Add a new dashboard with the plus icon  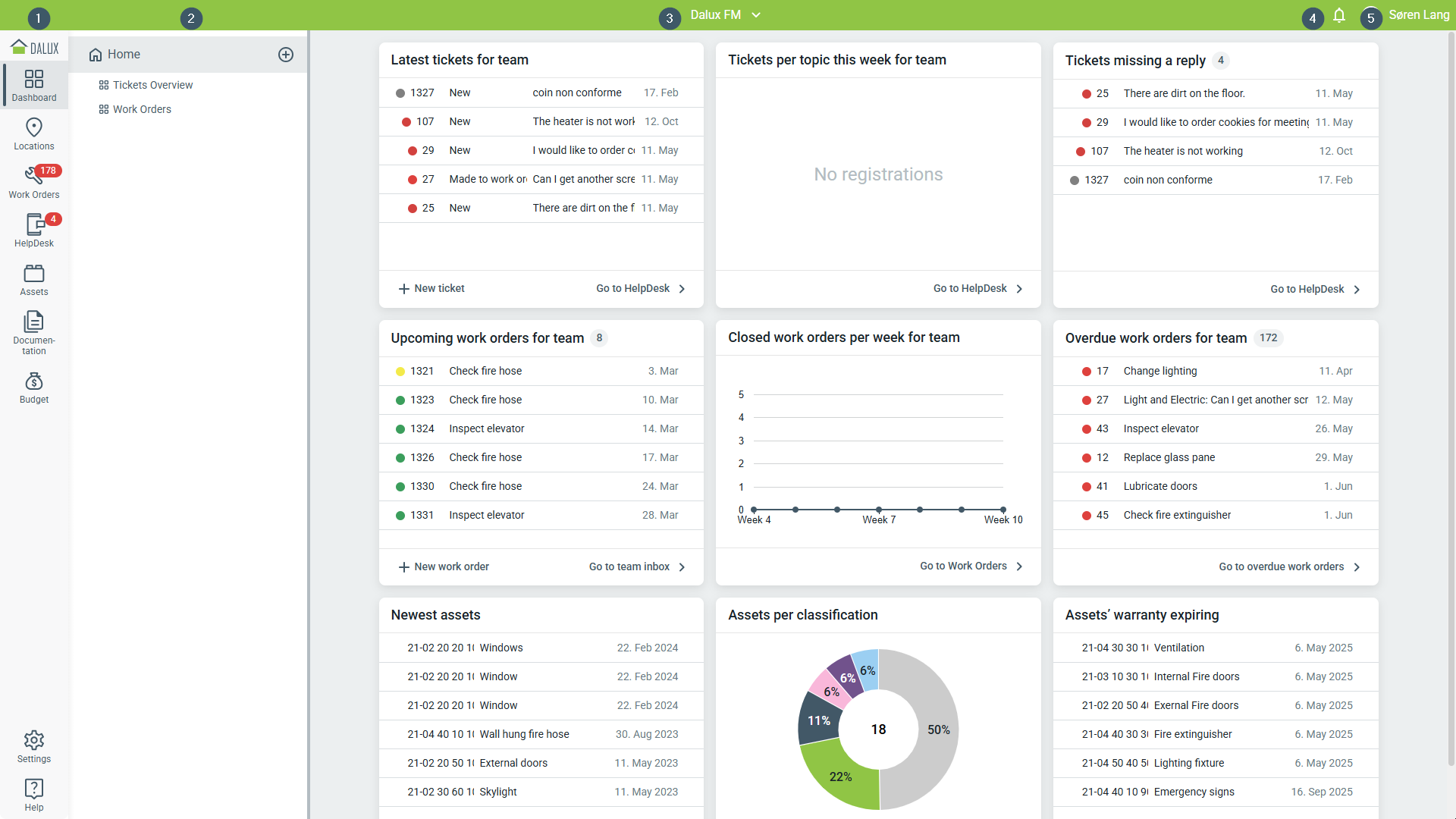click(286, 55)
